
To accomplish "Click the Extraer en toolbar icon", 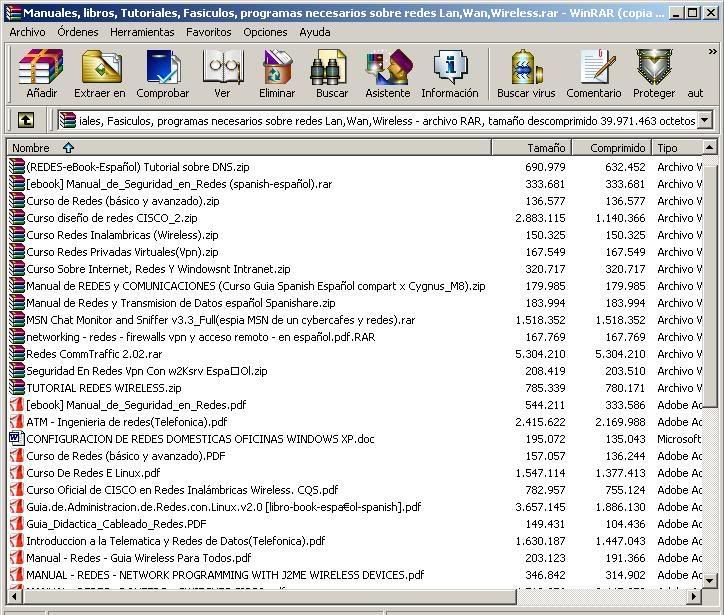I will coord(100,73).
